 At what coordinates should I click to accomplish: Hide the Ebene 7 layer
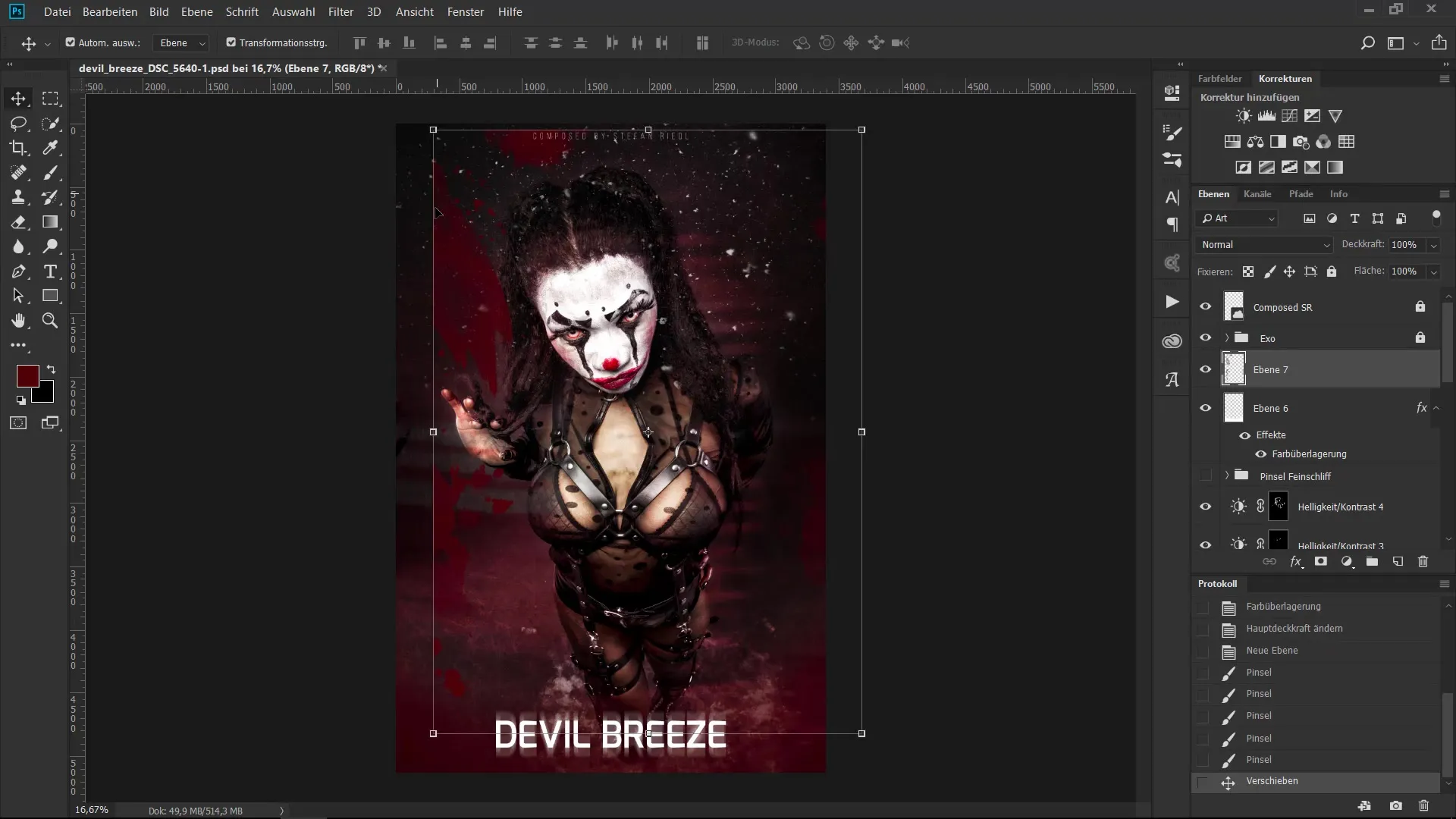point(1205,369)
